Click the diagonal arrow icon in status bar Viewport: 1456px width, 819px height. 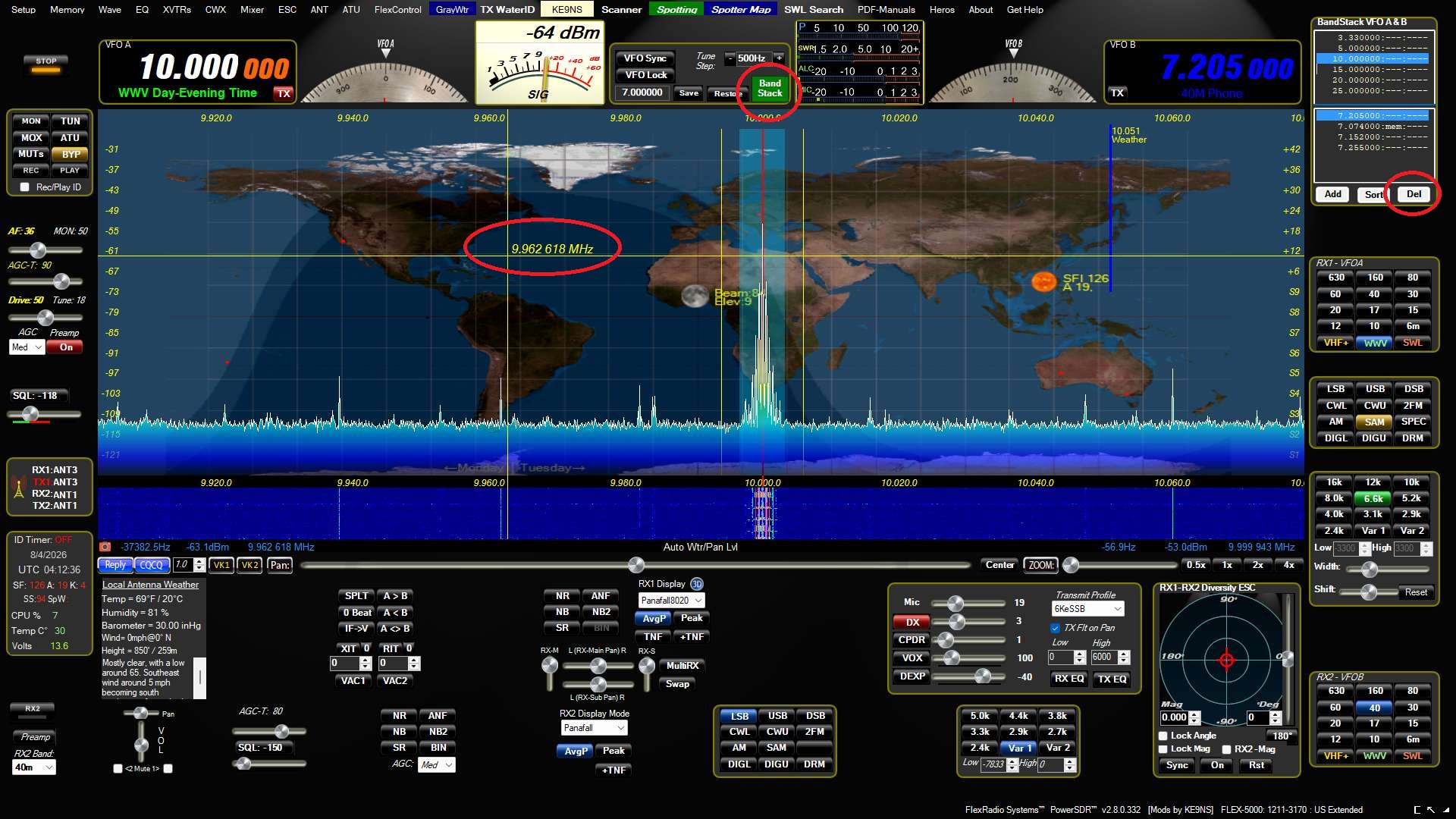[1431, 810]
